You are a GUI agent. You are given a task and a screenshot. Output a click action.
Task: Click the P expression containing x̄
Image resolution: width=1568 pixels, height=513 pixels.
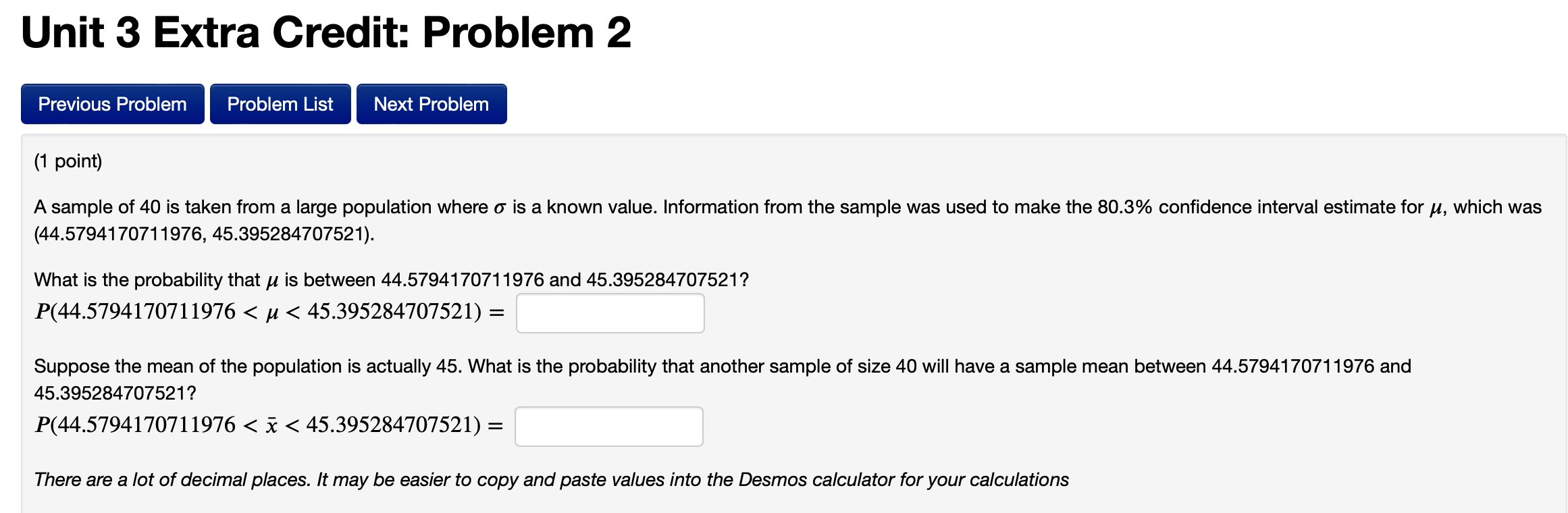[269, 425]
